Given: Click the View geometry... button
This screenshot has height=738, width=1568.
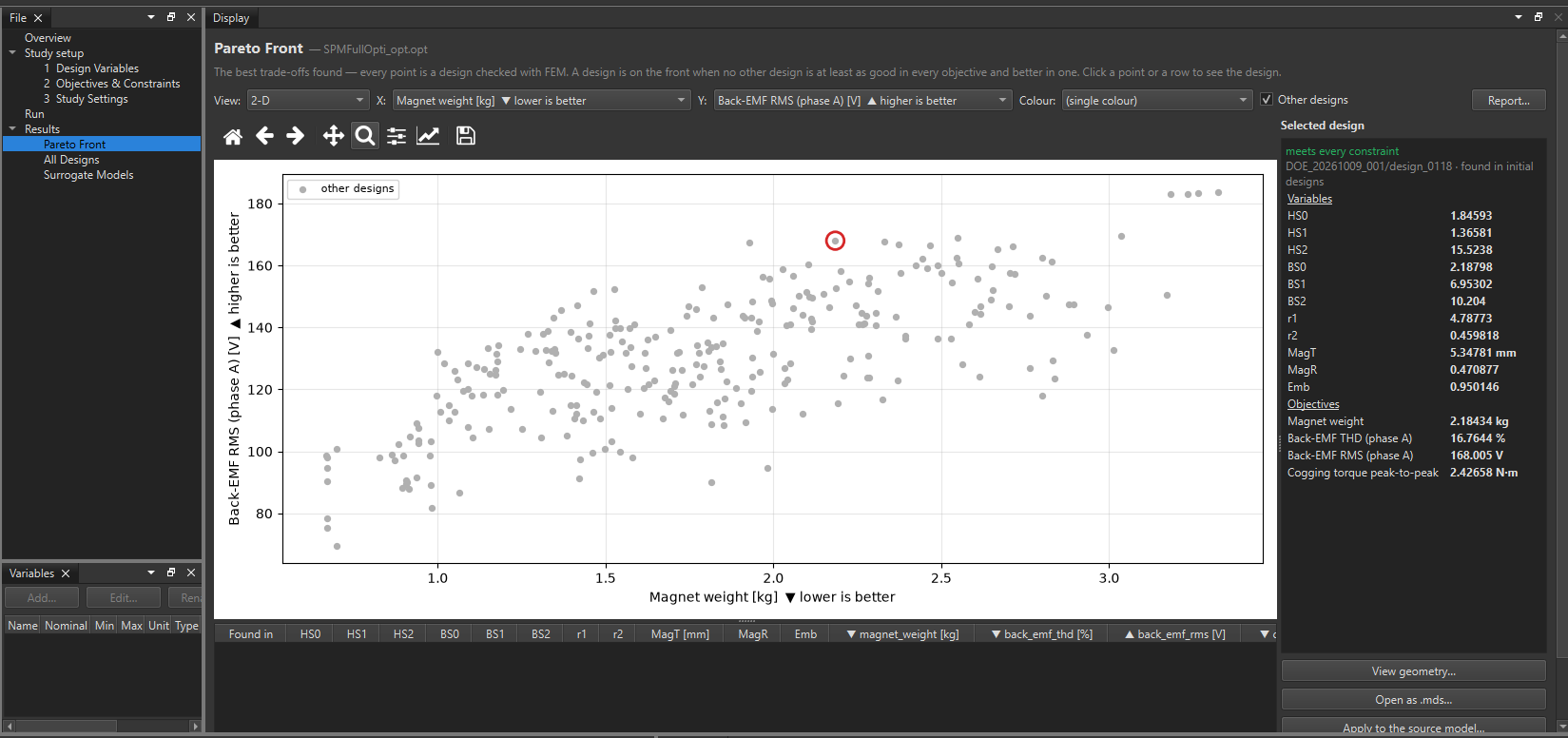Looking at the screenshot, I should [1413, 671].
